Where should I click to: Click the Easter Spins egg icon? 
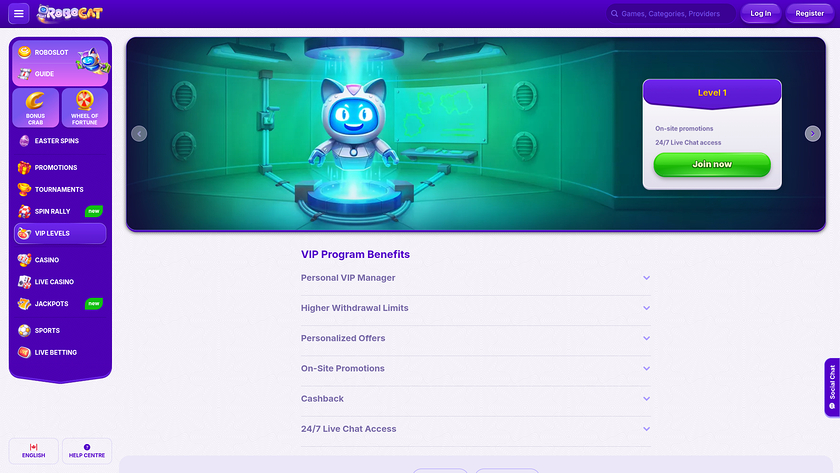click(x=24, y=141)
